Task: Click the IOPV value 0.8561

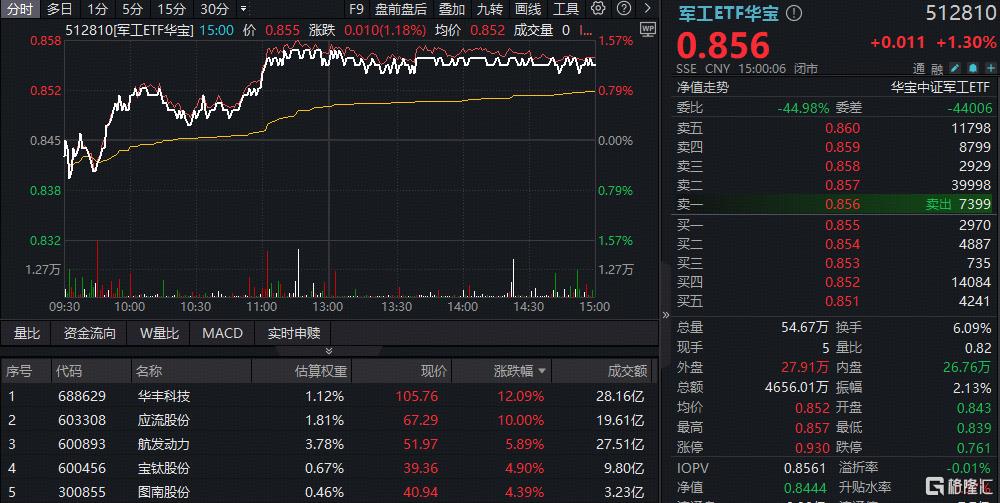Action: tap(805, 468)
